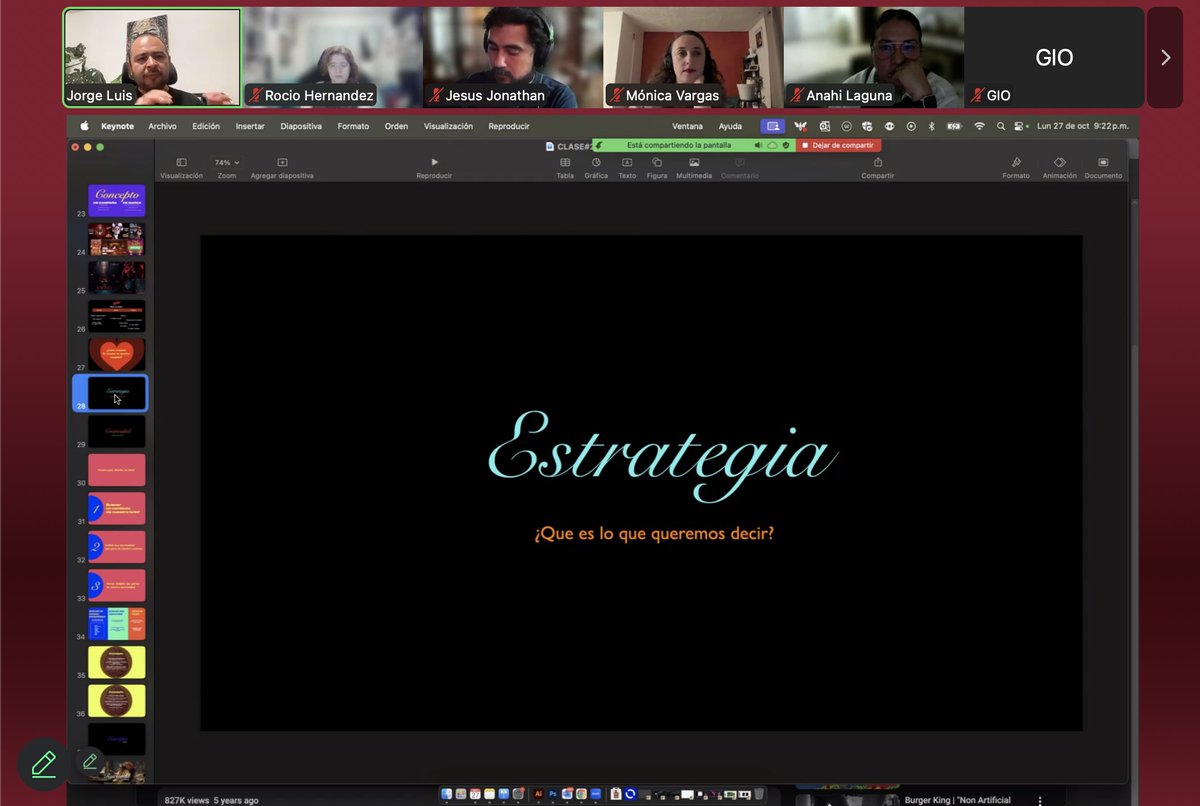Viewport: 1200px width, 806px height.
Task: Click screen-sharing indicator in menu bar
Action: click(x=772, y=126)
